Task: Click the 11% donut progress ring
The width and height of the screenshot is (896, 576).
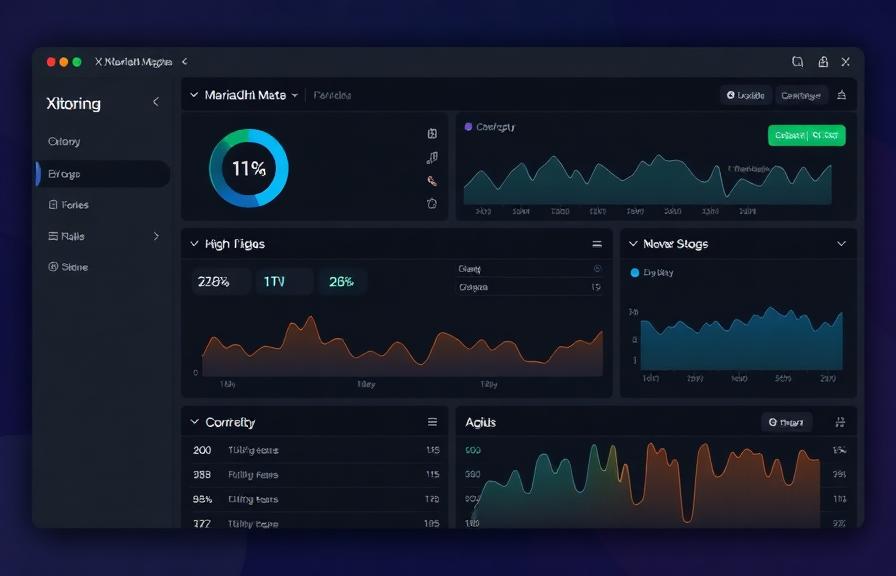Action: pyautogui.click(x=251, y=168)
